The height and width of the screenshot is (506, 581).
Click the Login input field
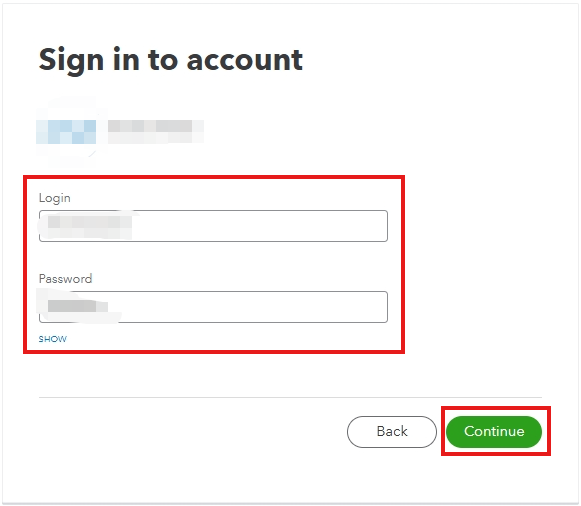(x=213, y=226)
